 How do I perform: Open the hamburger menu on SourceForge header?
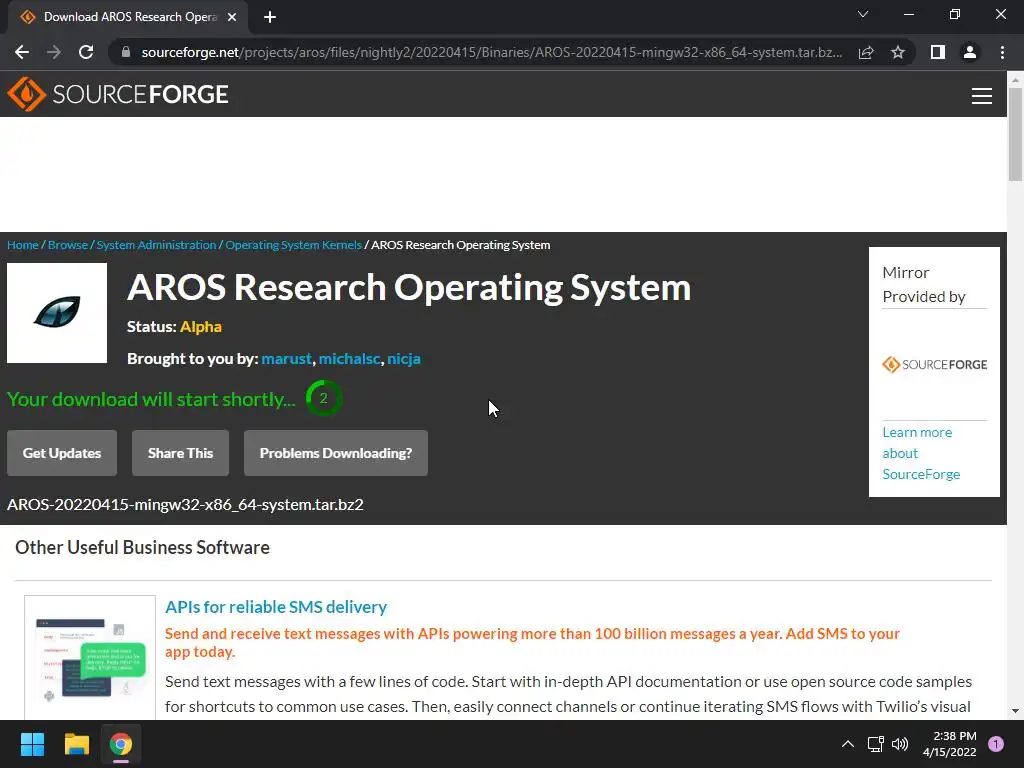(x=981, y=95)
